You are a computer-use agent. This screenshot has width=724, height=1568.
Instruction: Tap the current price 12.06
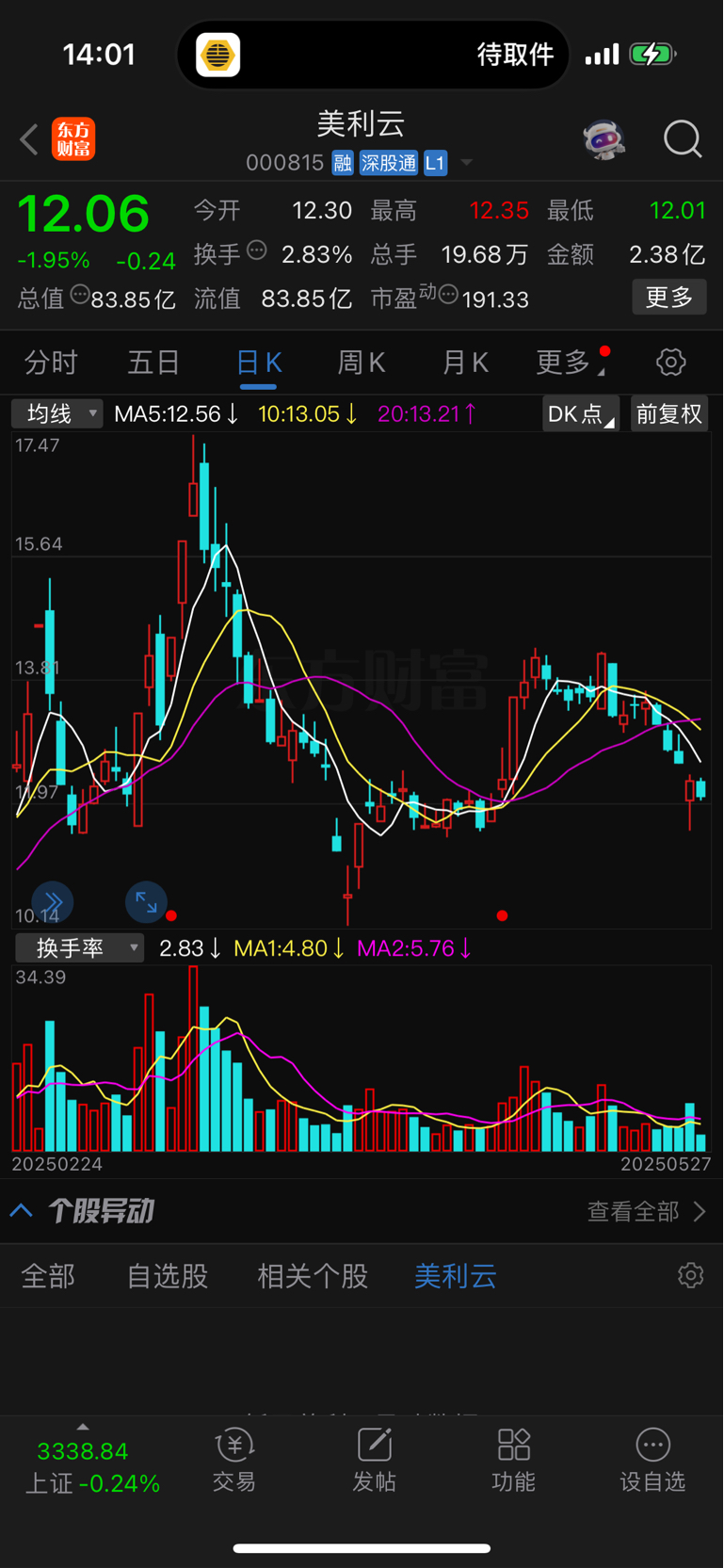(x=84, y=213)
